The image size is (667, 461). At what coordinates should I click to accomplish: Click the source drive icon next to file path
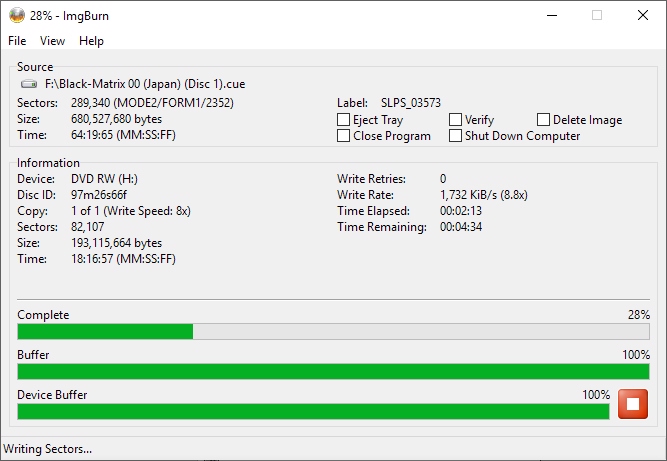click(x=29, y=84)
